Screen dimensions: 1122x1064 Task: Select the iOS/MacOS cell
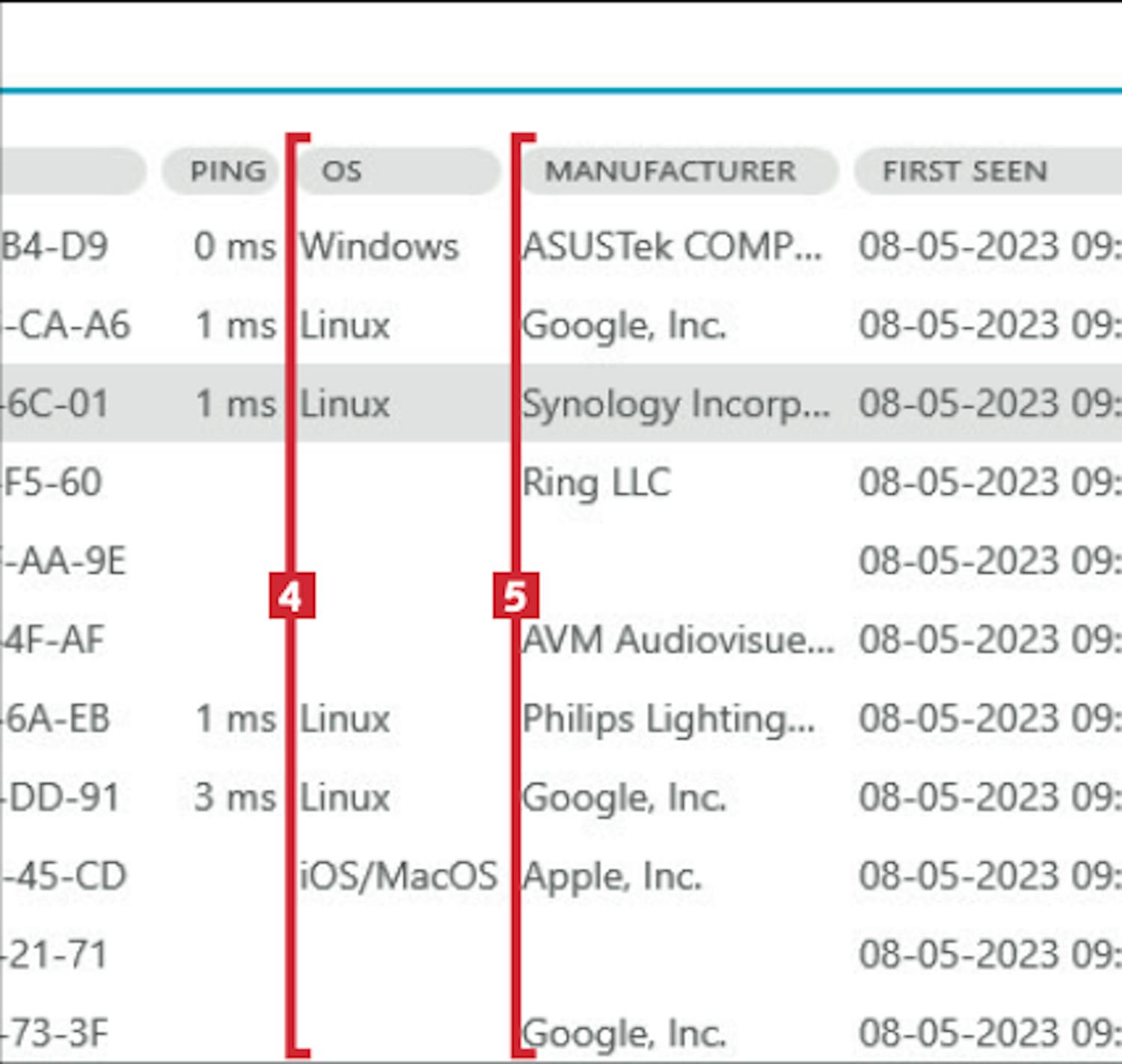(398, 876)
